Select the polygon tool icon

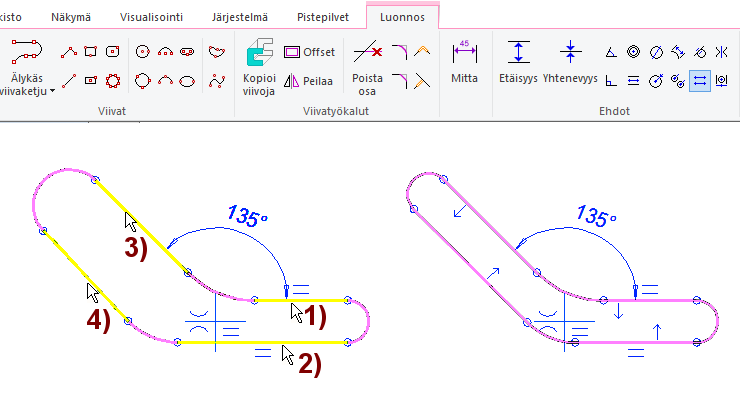pos(113,81)
